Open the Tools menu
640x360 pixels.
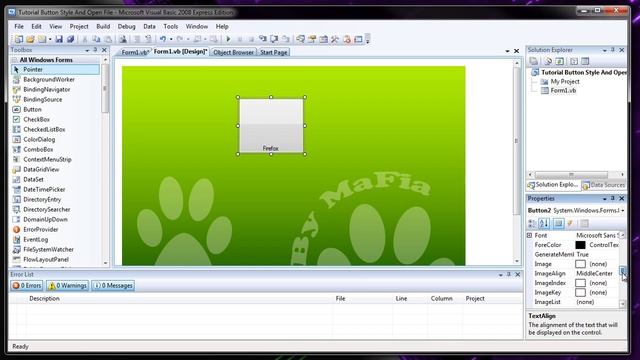coord(171,27)
